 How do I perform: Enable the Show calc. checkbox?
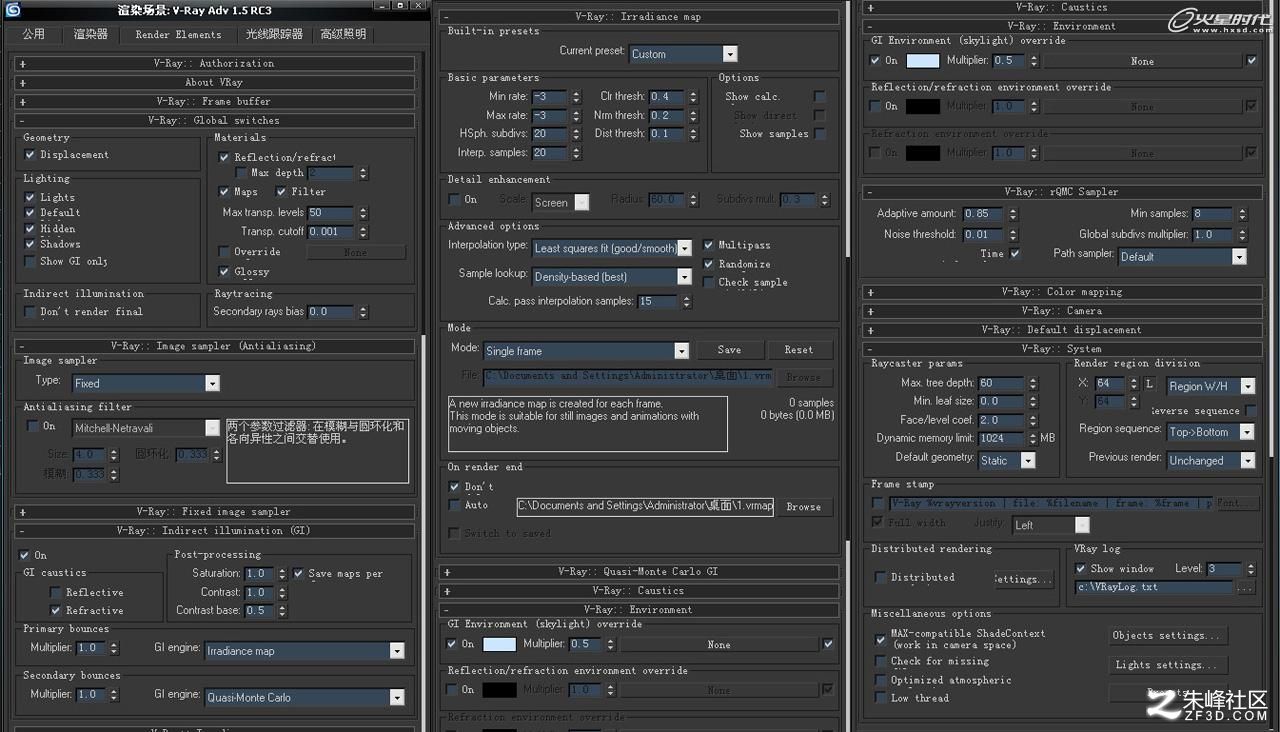820,97
